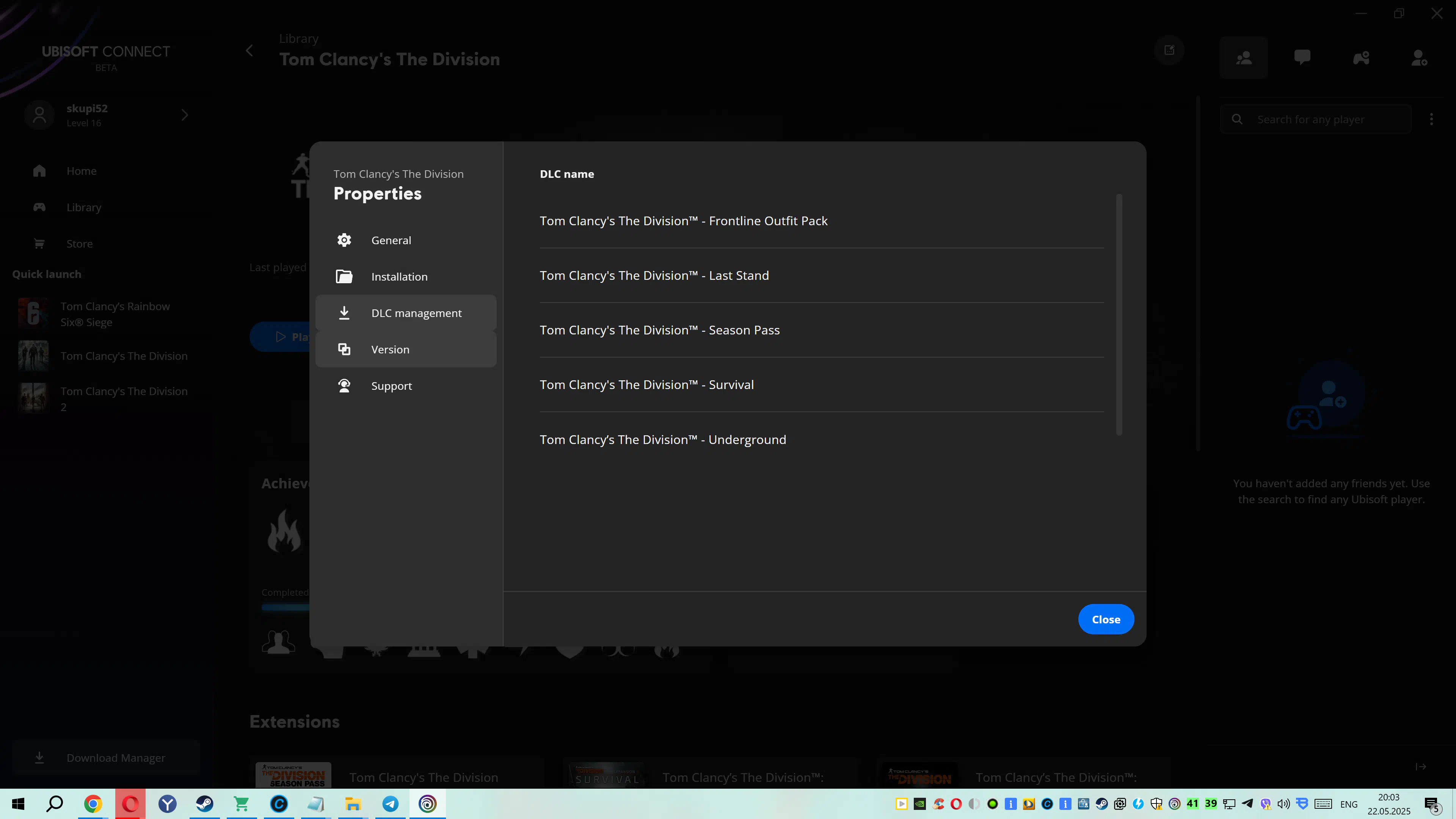
Task: Open Google Chrome from the taskbar
Action: click(x=93, y=804)
